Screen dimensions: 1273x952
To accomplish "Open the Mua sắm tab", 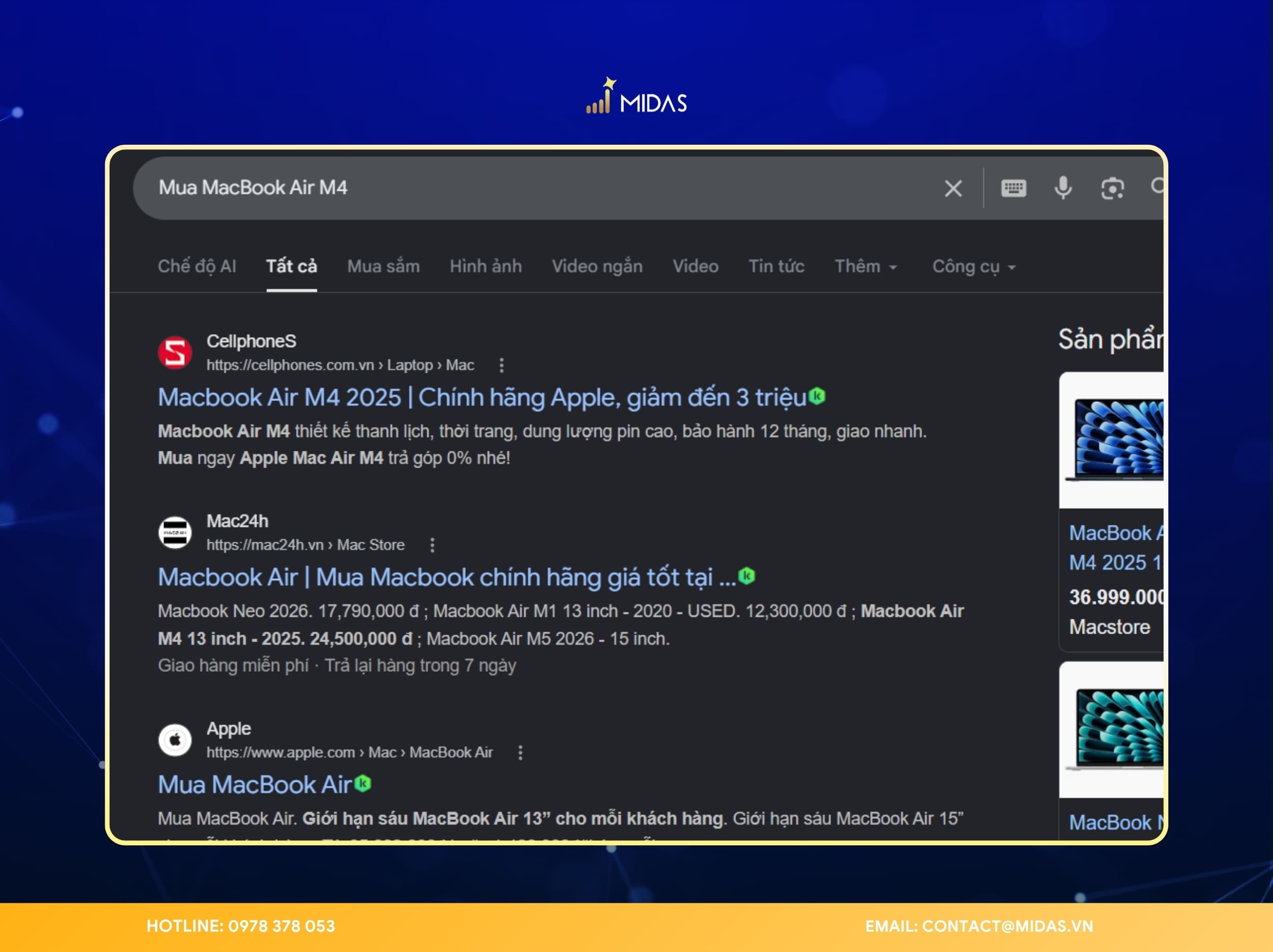I will [x=384, y=267].
